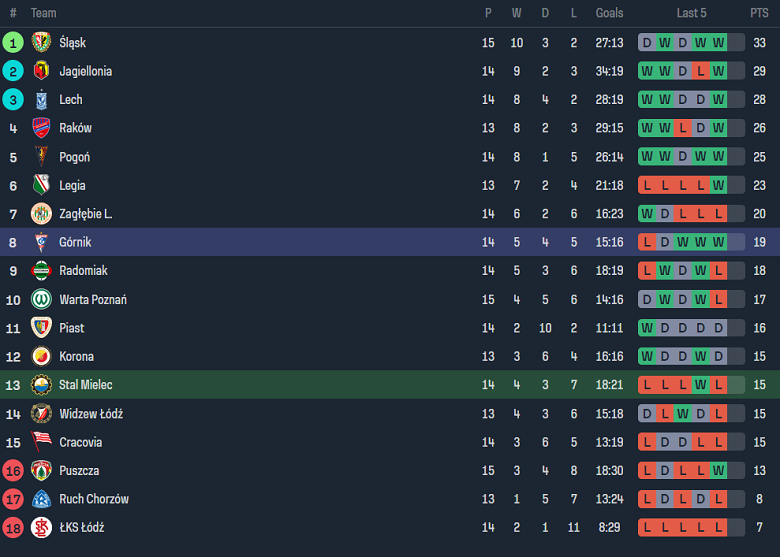This screenshot has width=780, height=557.
Task: Click the red position 18 rank badge
Action: (13, 527)
